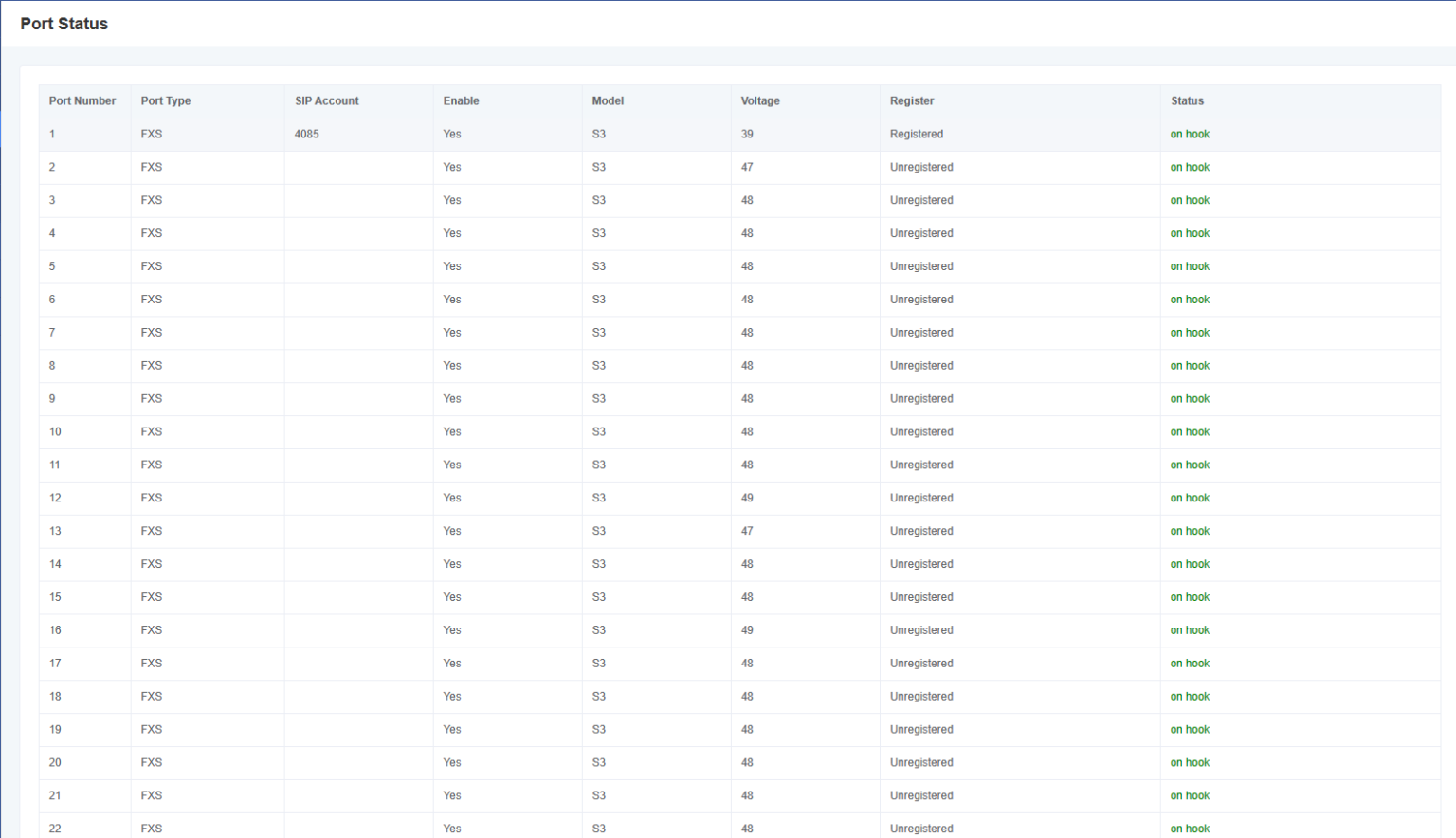
Task: Select the Register column header
Action: 912,101
